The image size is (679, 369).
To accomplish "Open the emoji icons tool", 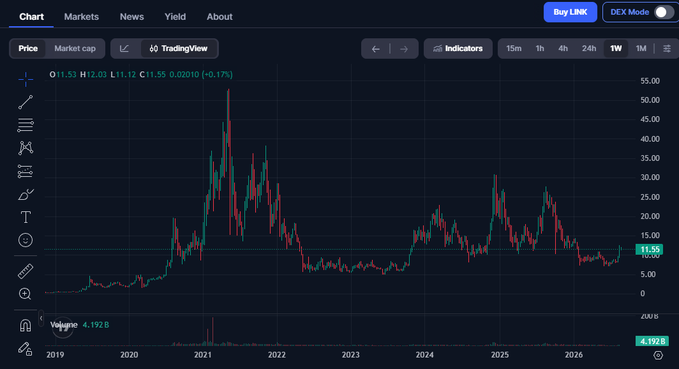I will pyautogui.click(x=26, y=240).
